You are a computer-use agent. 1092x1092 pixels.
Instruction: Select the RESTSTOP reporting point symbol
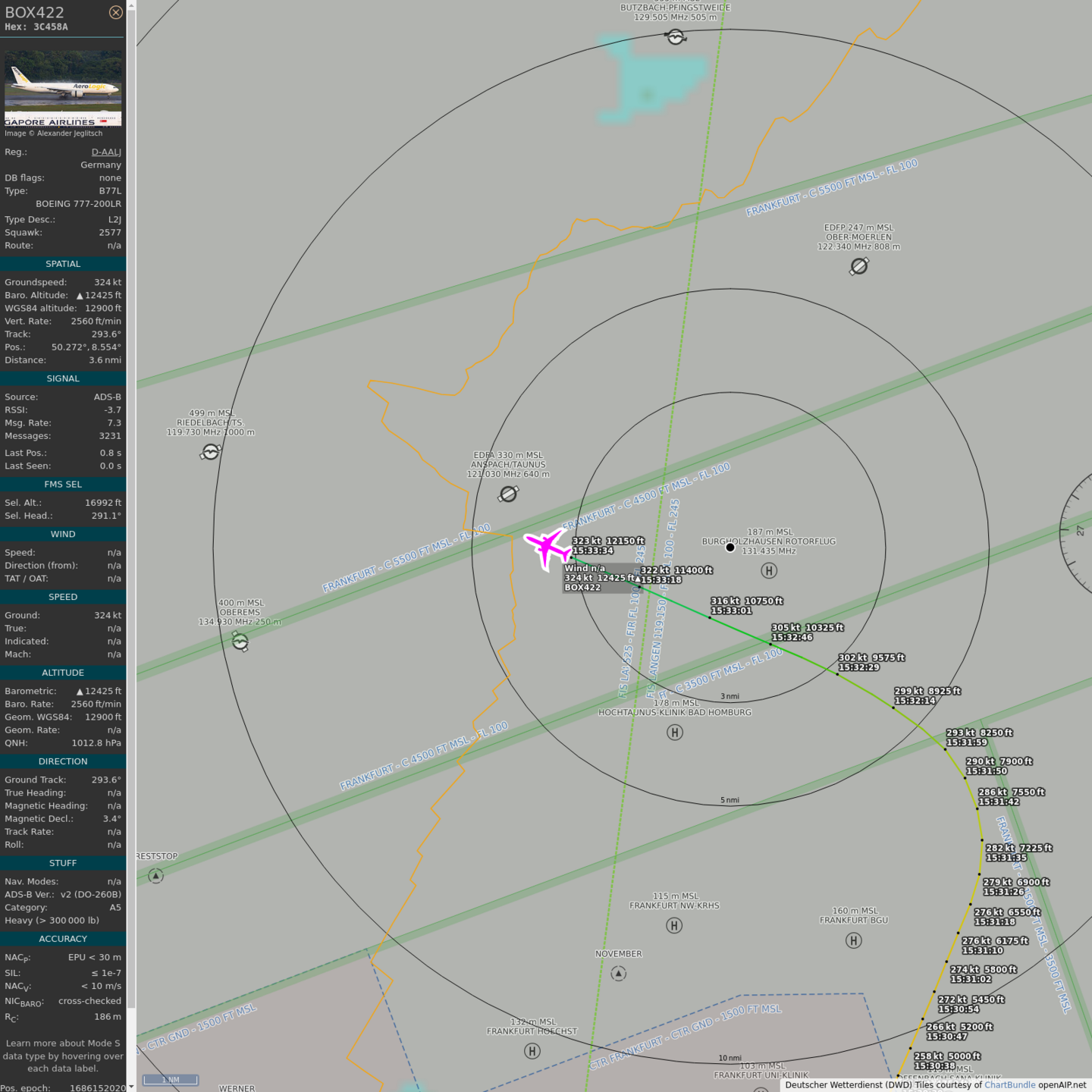point(155,876)
